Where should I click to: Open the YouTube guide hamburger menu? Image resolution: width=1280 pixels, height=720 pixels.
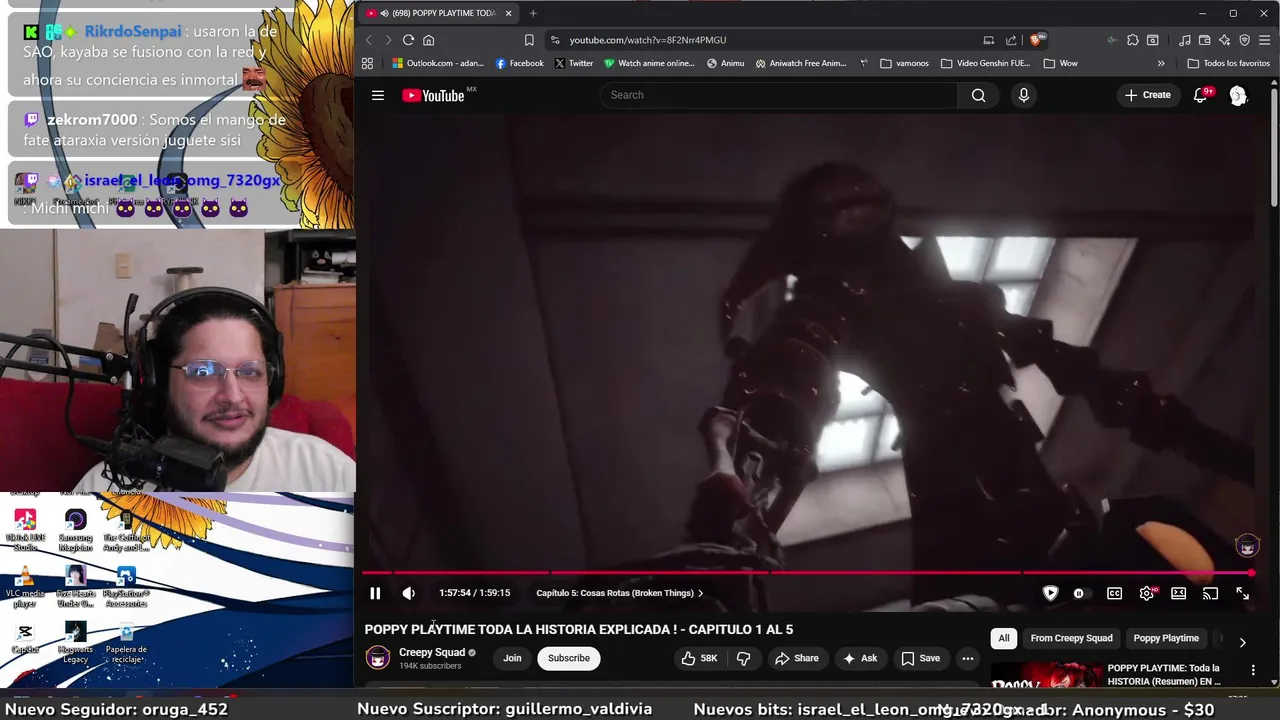click(x=378, y=95)
